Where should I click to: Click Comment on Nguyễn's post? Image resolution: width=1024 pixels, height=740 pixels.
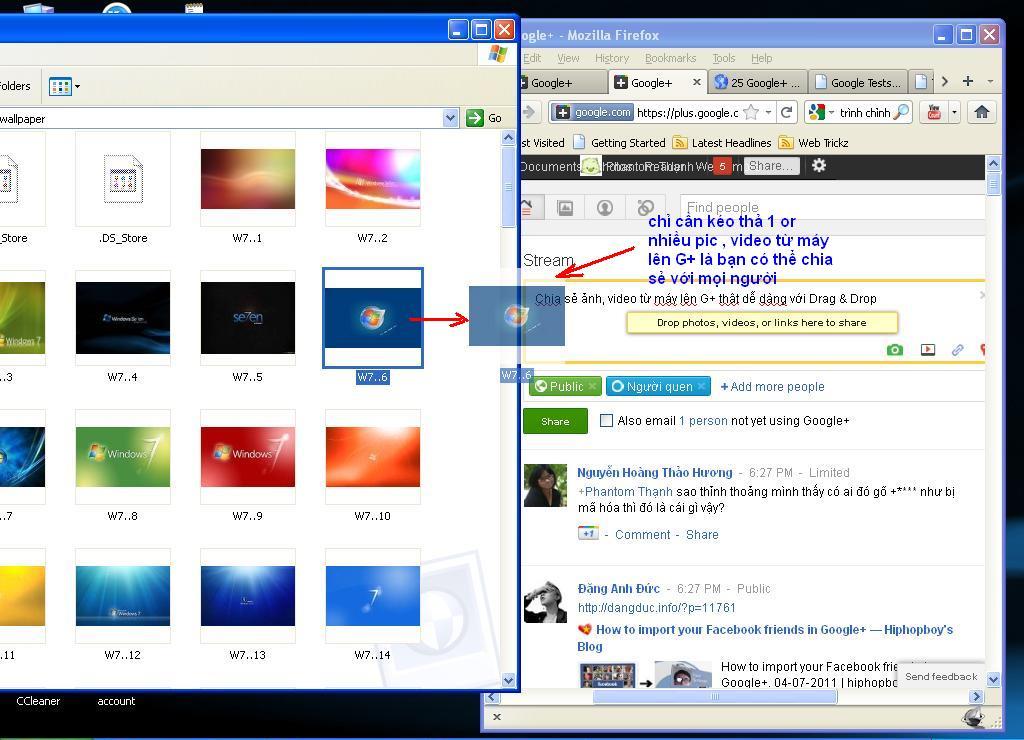tap(643, 534)
